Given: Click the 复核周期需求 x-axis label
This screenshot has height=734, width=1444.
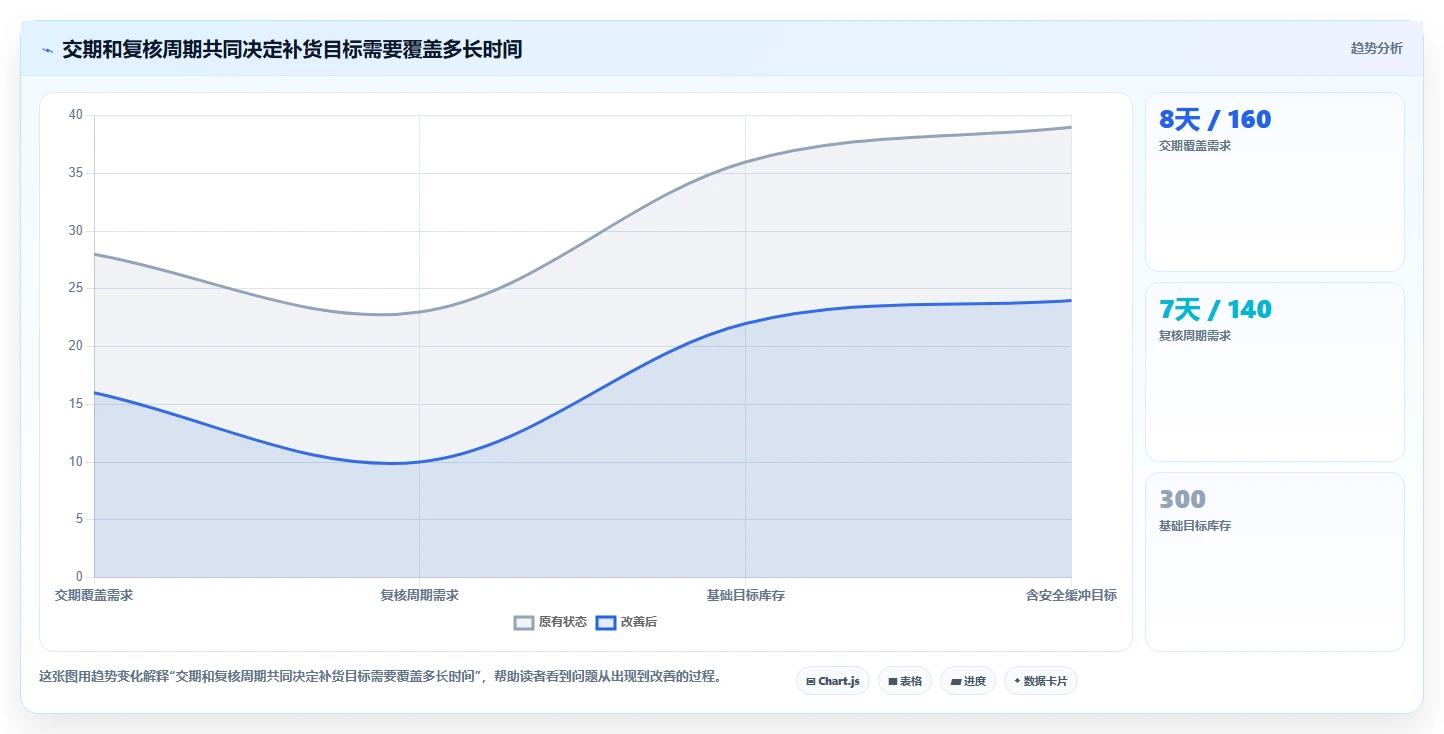Looking at the screenshot, I should (x=420, y=595).
